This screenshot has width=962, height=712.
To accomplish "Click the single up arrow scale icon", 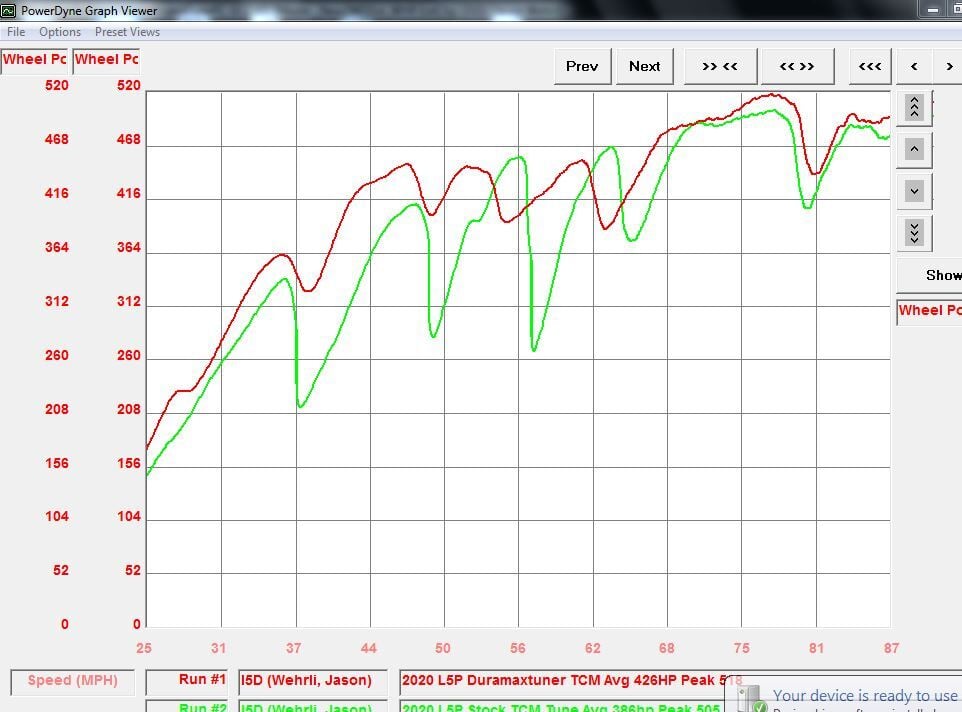I will (x=913, y=148).
